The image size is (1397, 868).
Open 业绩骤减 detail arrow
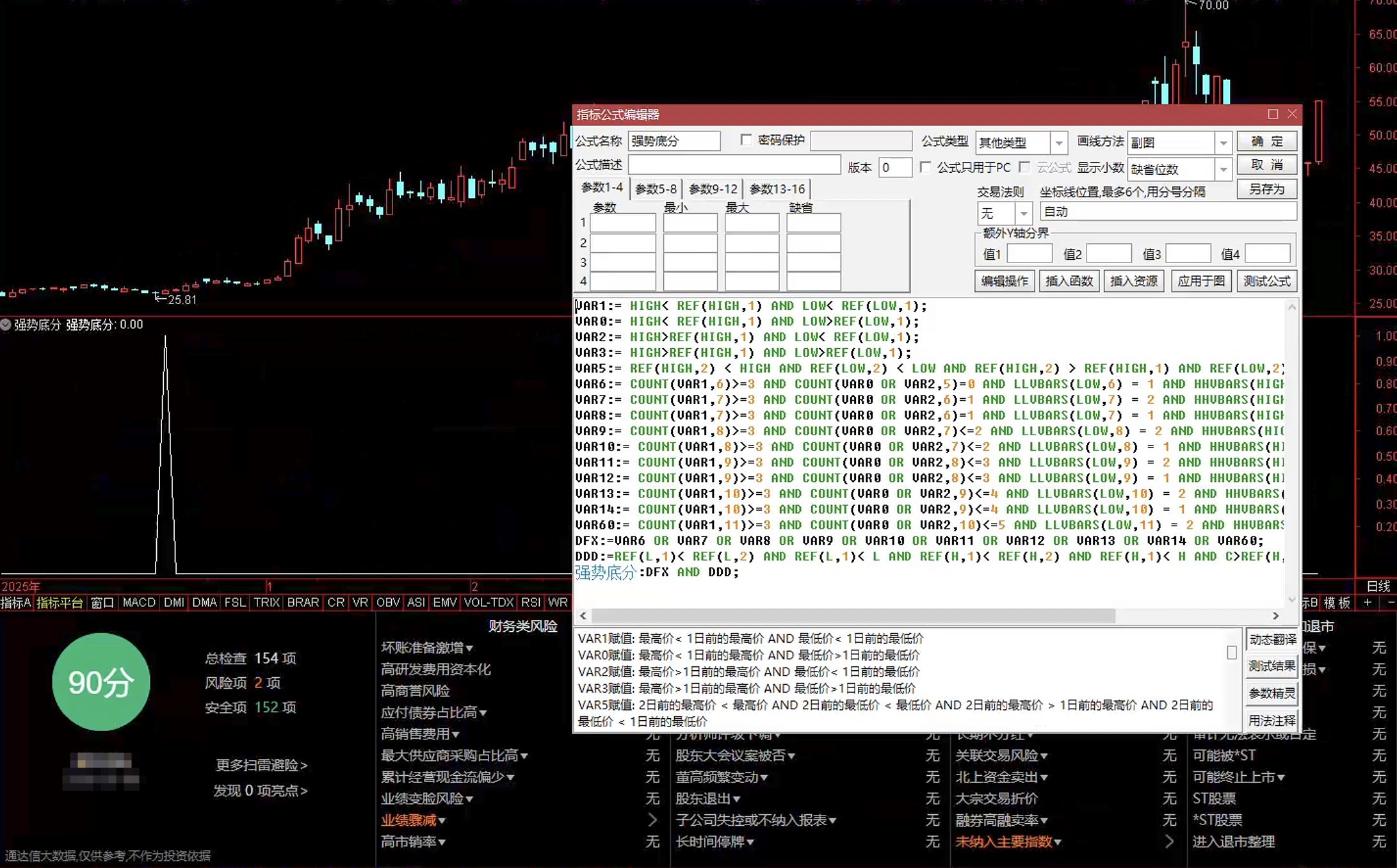point(652,820)
